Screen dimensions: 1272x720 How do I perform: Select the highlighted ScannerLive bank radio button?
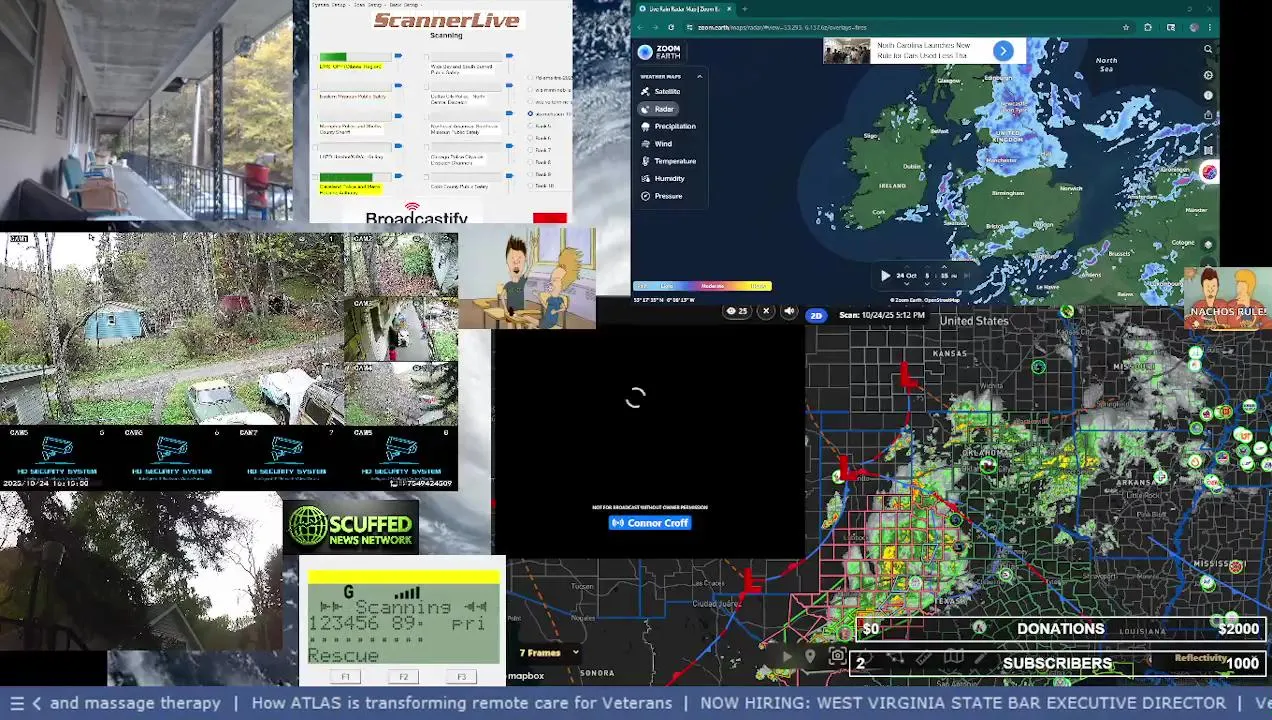531,114
